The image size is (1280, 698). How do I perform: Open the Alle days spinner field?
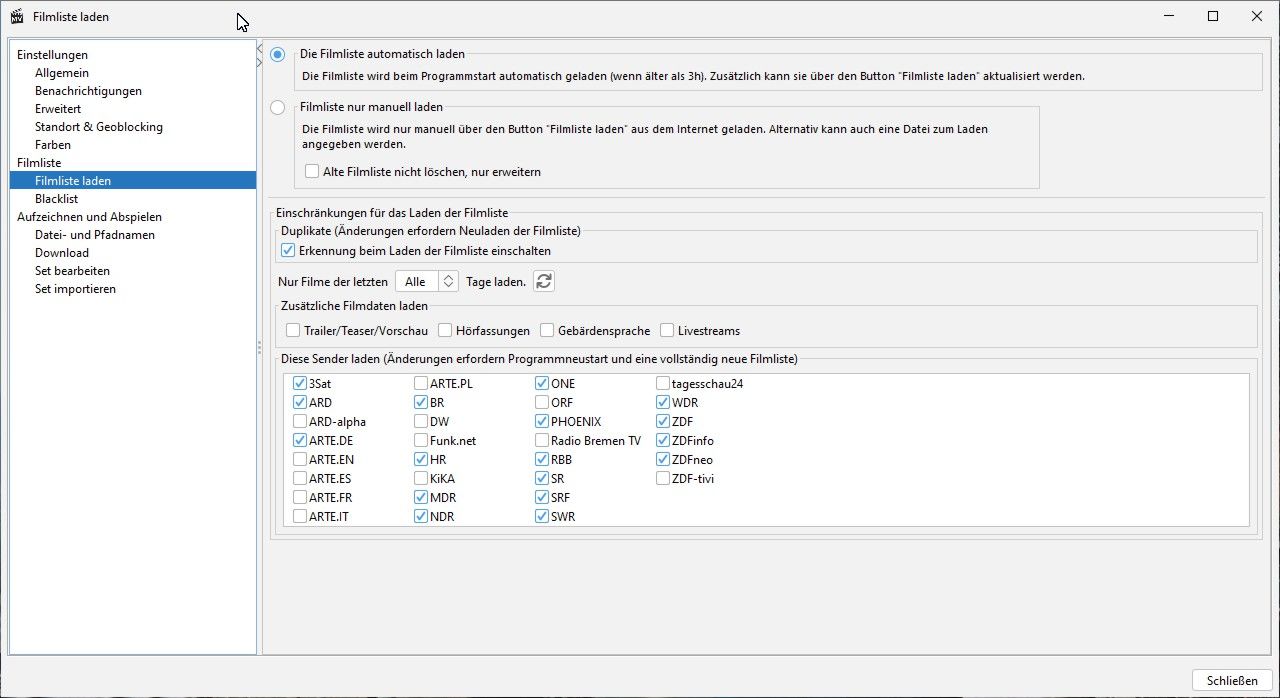click(x=427, y=282)
